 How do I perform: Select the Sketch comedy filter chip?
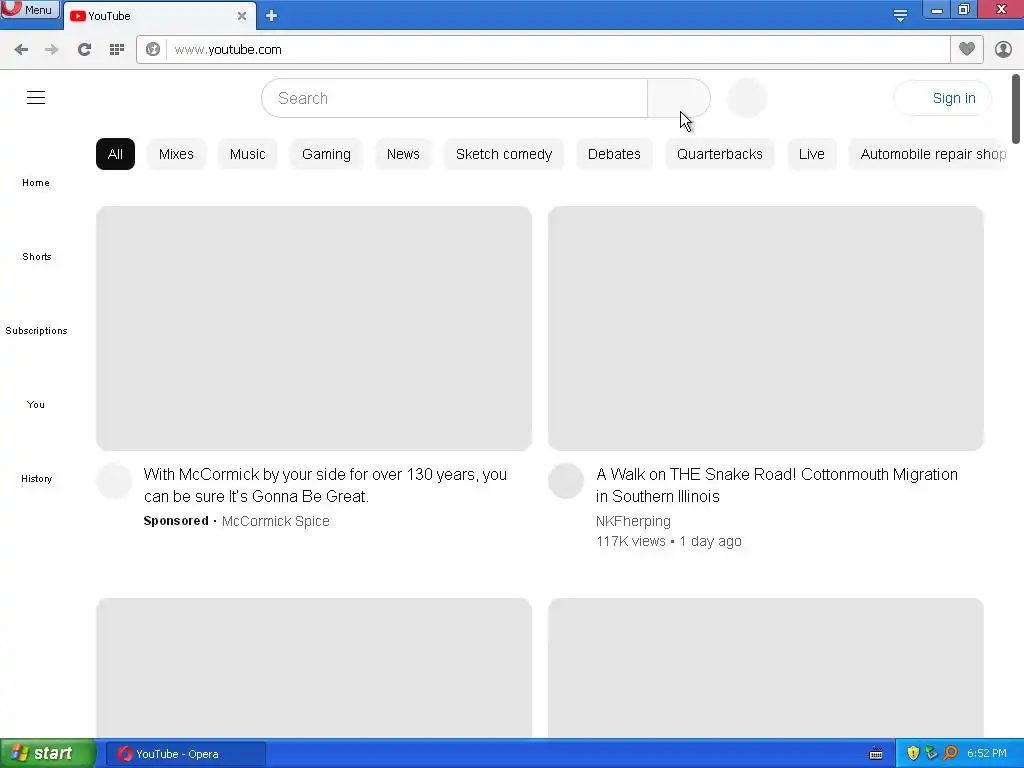[504, 154]
